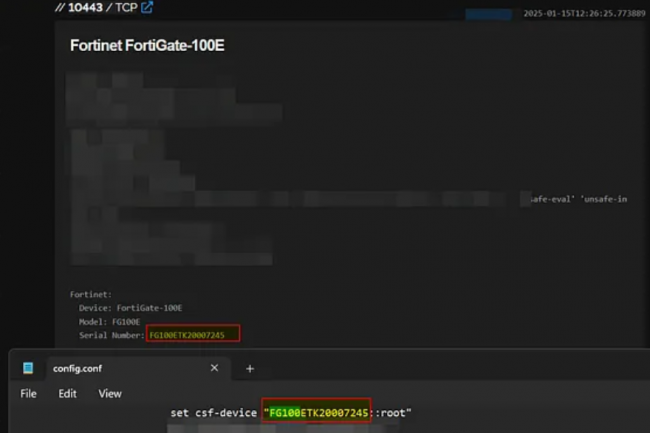
Task: Open the View menu in Notepad
Action: click(x=109, y=394)
